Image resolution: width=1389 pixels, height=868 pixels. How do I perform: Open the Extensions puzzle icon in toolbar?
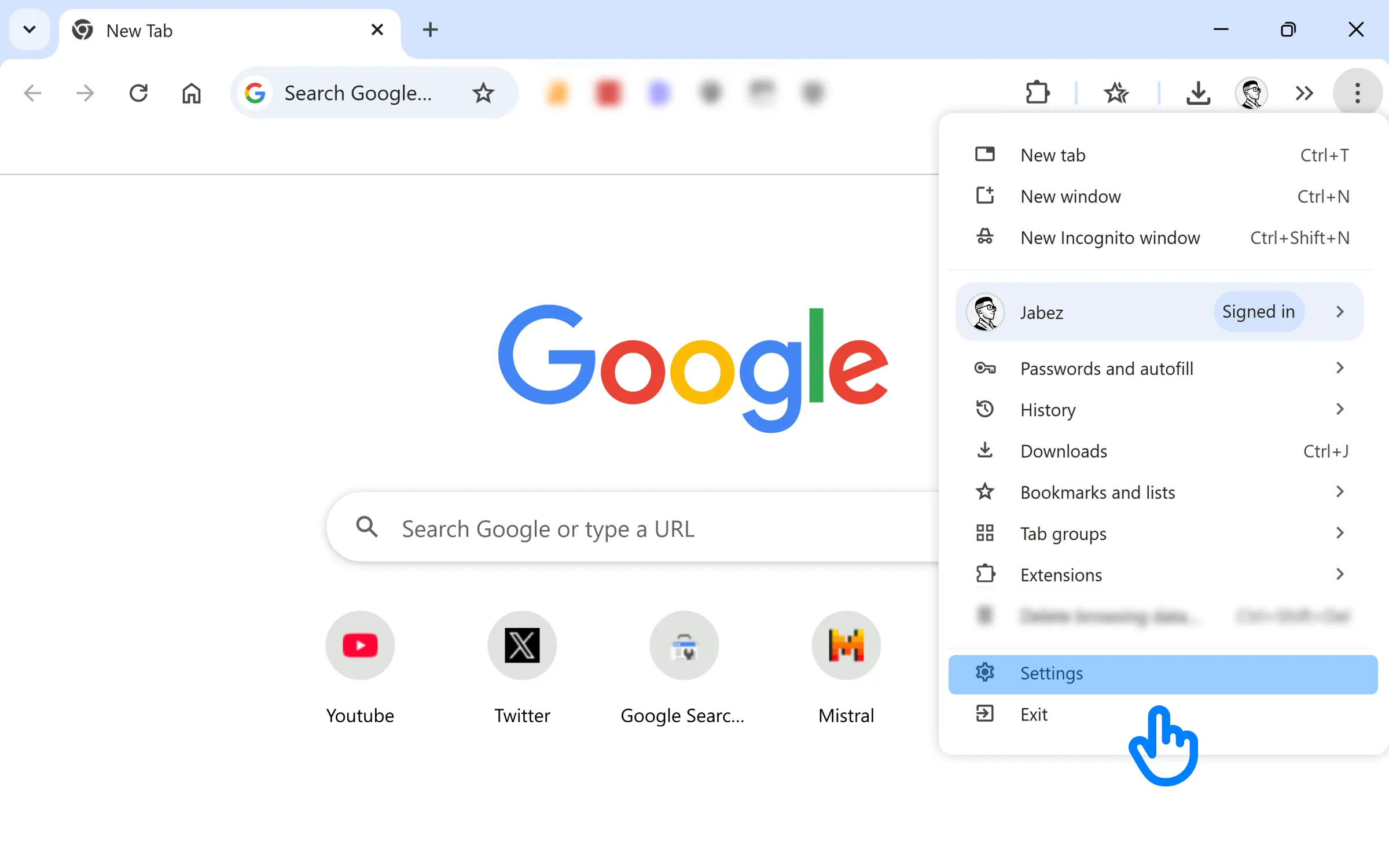point(1037,93)
